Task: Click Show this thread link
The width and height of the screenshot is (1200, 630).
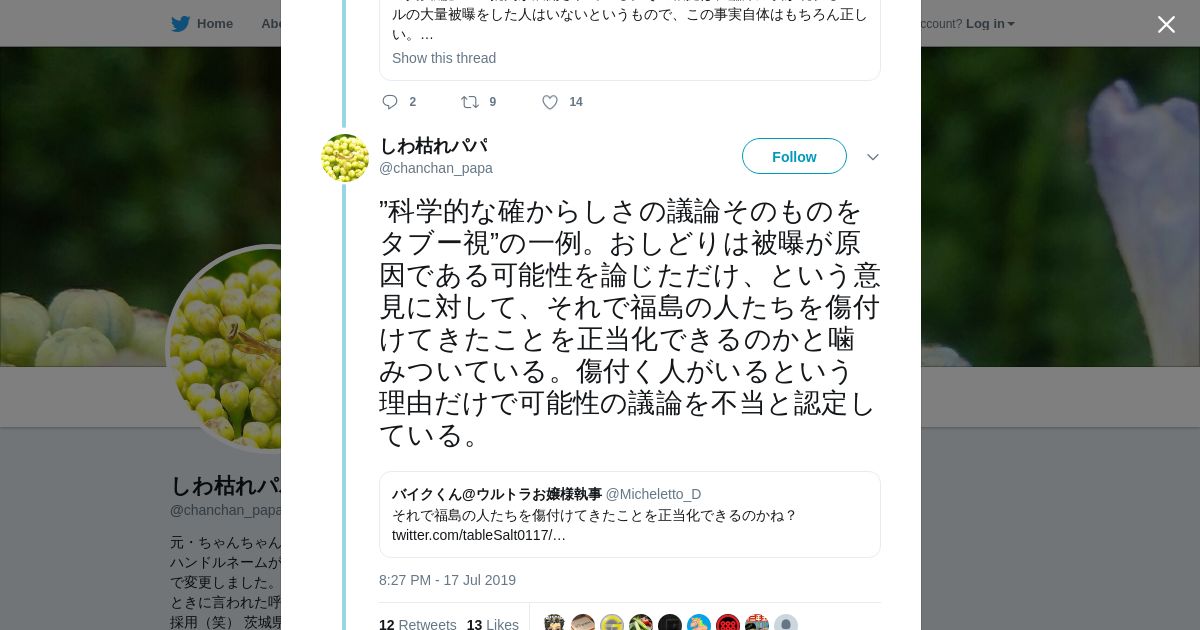Action: point(444,58)
